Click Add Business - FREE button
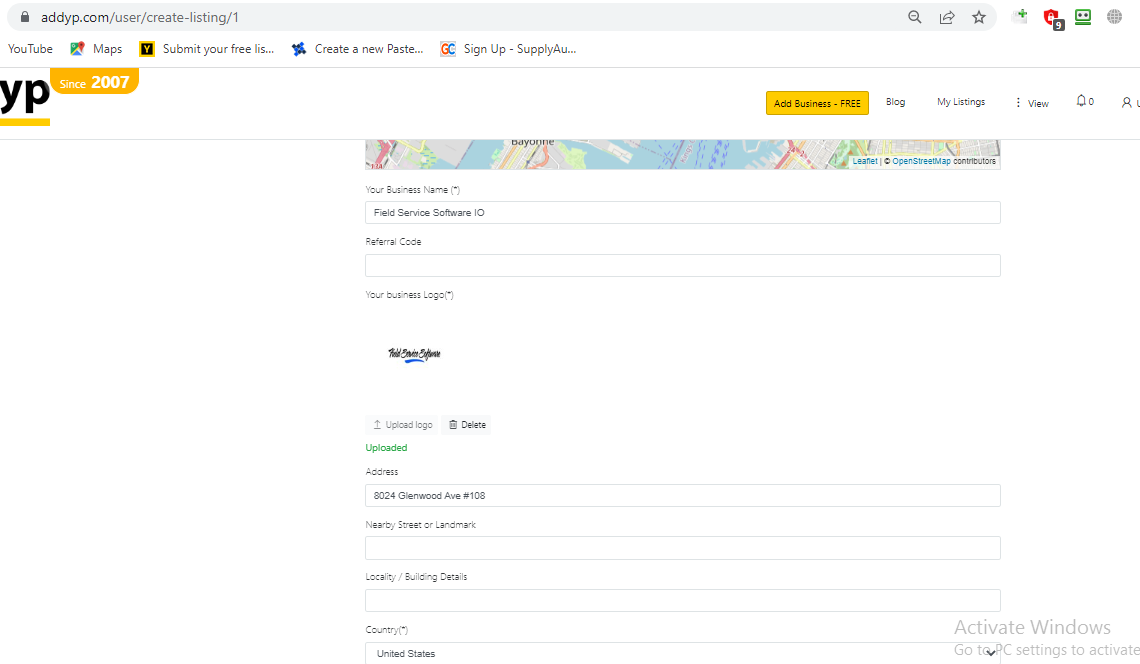The width and height of the screenshot is (1140, 664). tap(817, 103)
